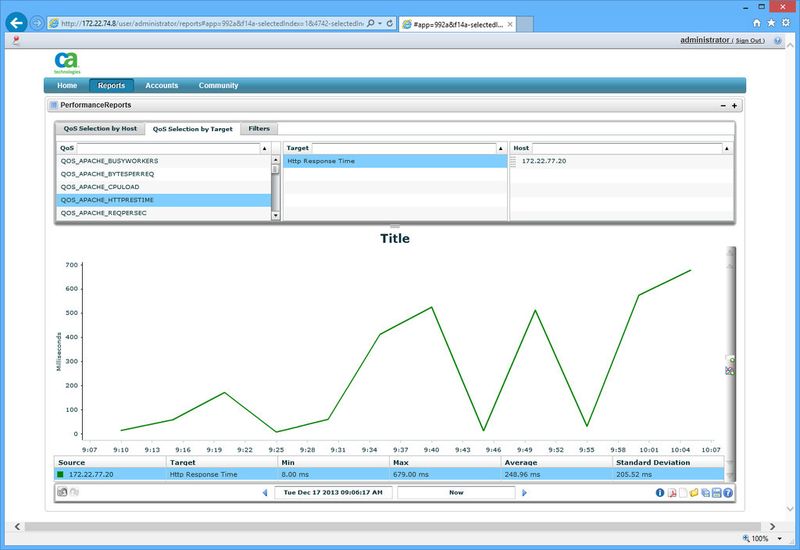Click the browser Back arrow button
This screenshot has width=800, height=550.
[x=16, y=23]
